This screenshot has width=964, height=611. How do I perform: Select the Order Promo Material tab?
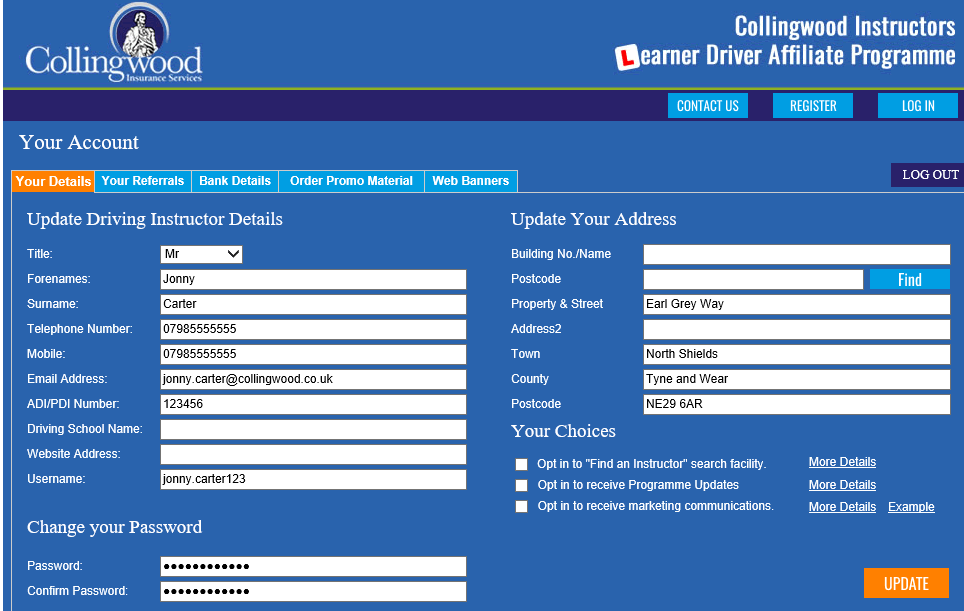point(351,181)
